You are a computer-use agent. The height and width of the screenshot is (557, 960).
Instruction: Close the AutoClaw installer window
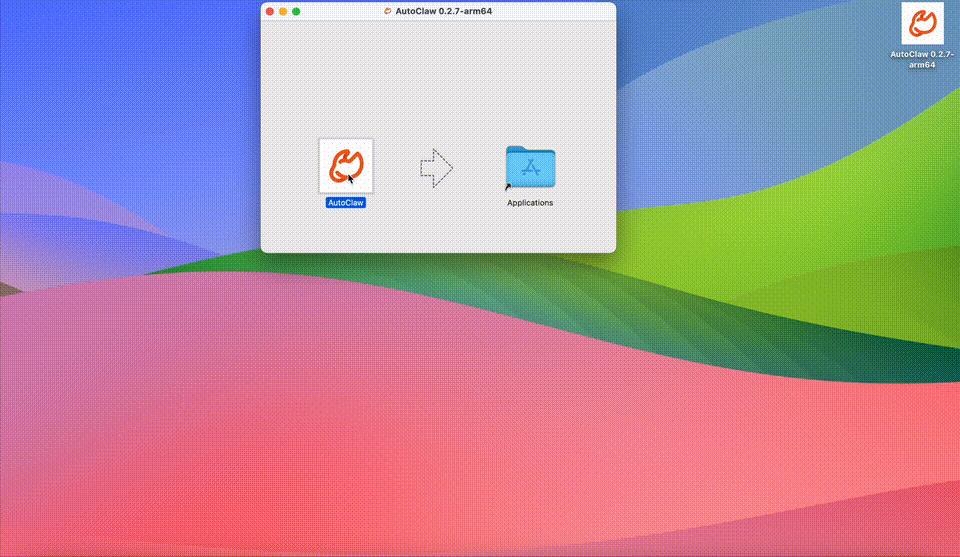[x=270, y=11]
